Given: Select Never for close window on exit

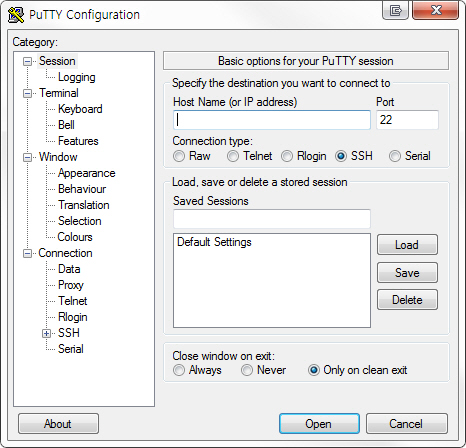Looking at the screenshot, I should [x=247, y=370].
